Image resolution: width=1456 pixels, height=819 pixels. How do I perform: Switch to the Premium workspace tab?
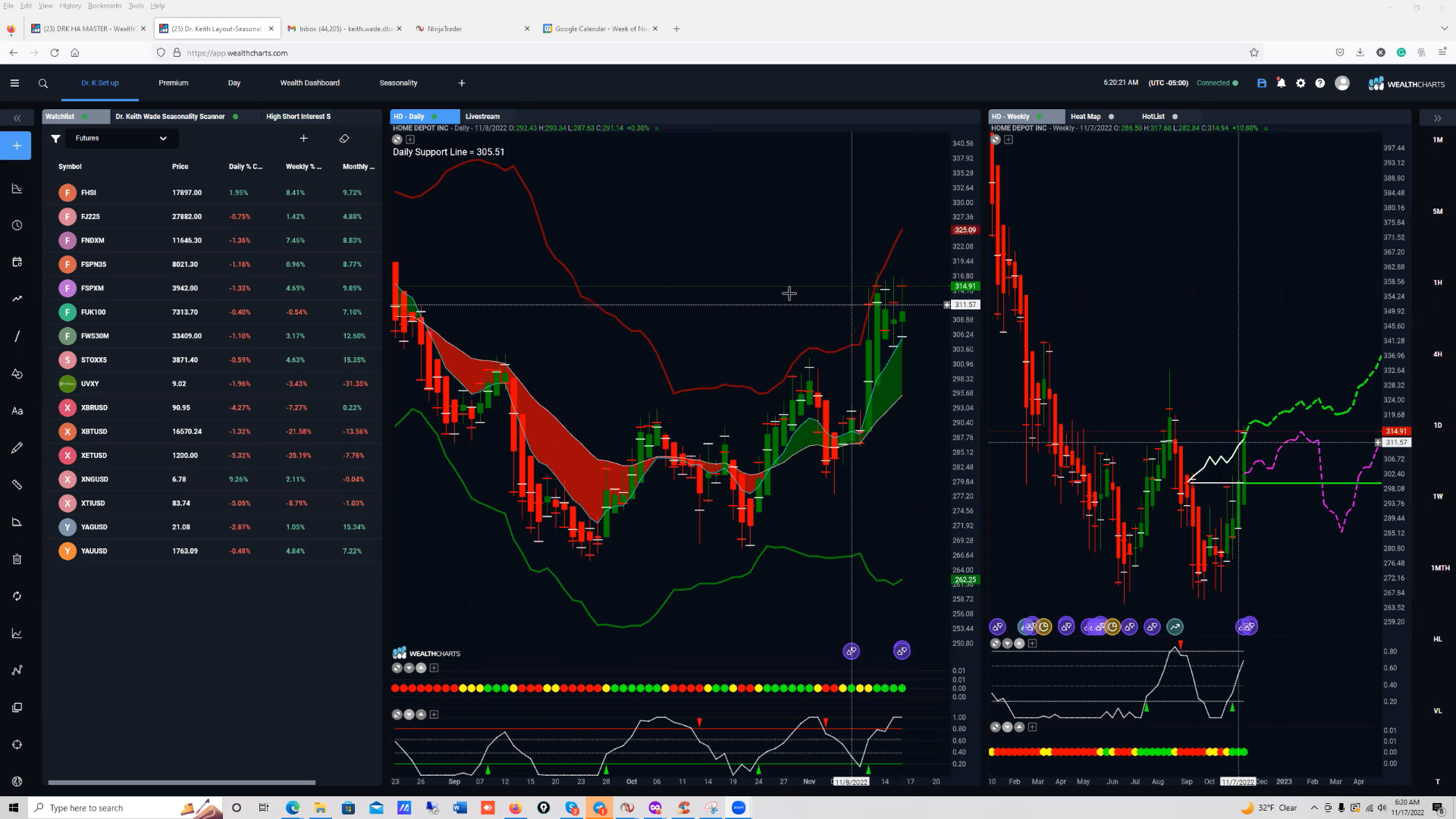[174, 83]
